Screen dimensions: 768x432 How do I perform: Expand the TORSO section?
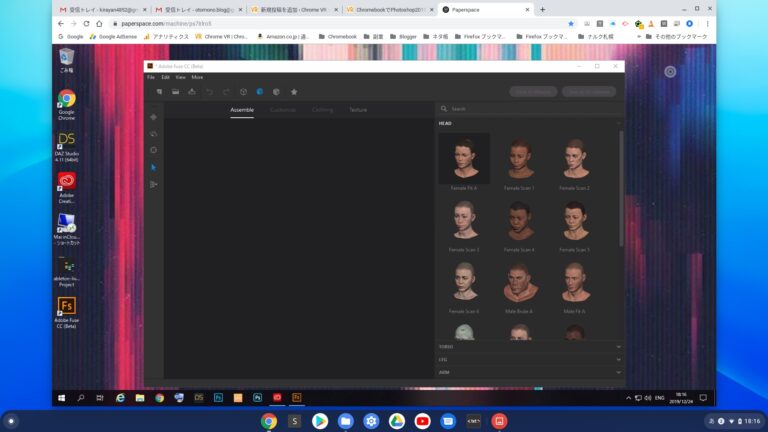pos(529,346)
